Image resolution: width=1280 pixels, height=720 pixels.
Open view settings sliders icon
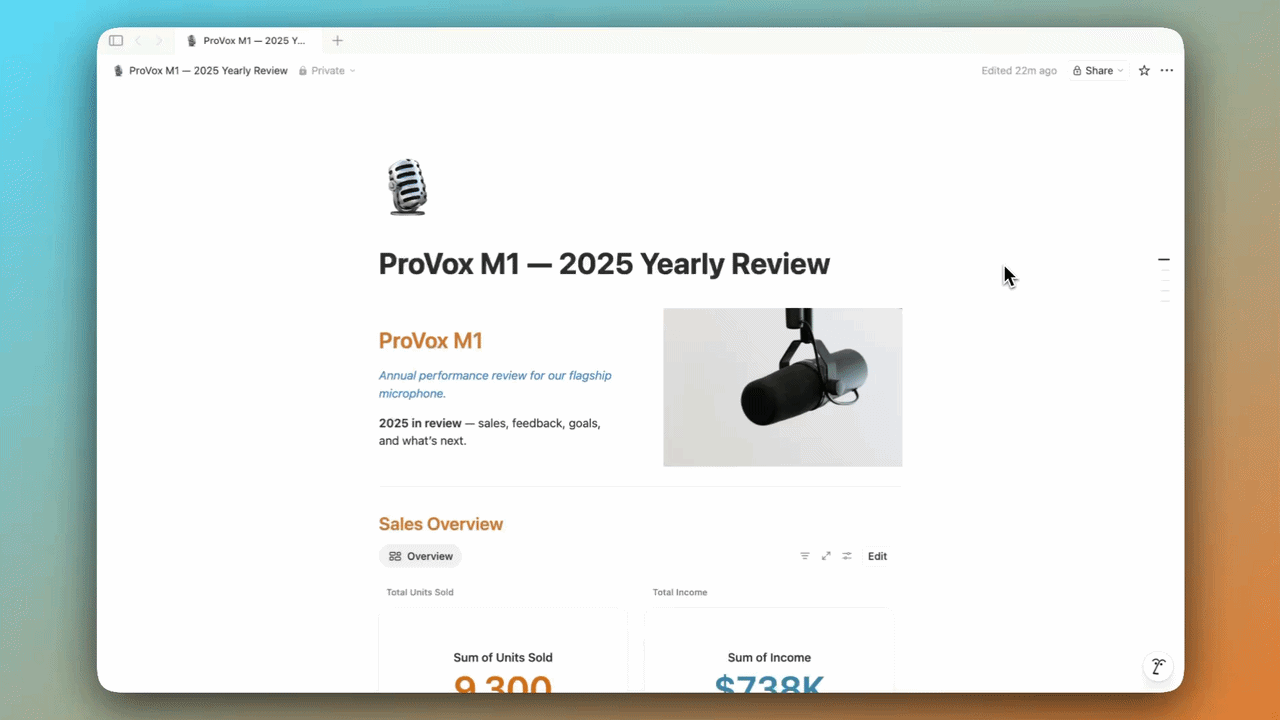pyautogui.click(x=847, y=556)
